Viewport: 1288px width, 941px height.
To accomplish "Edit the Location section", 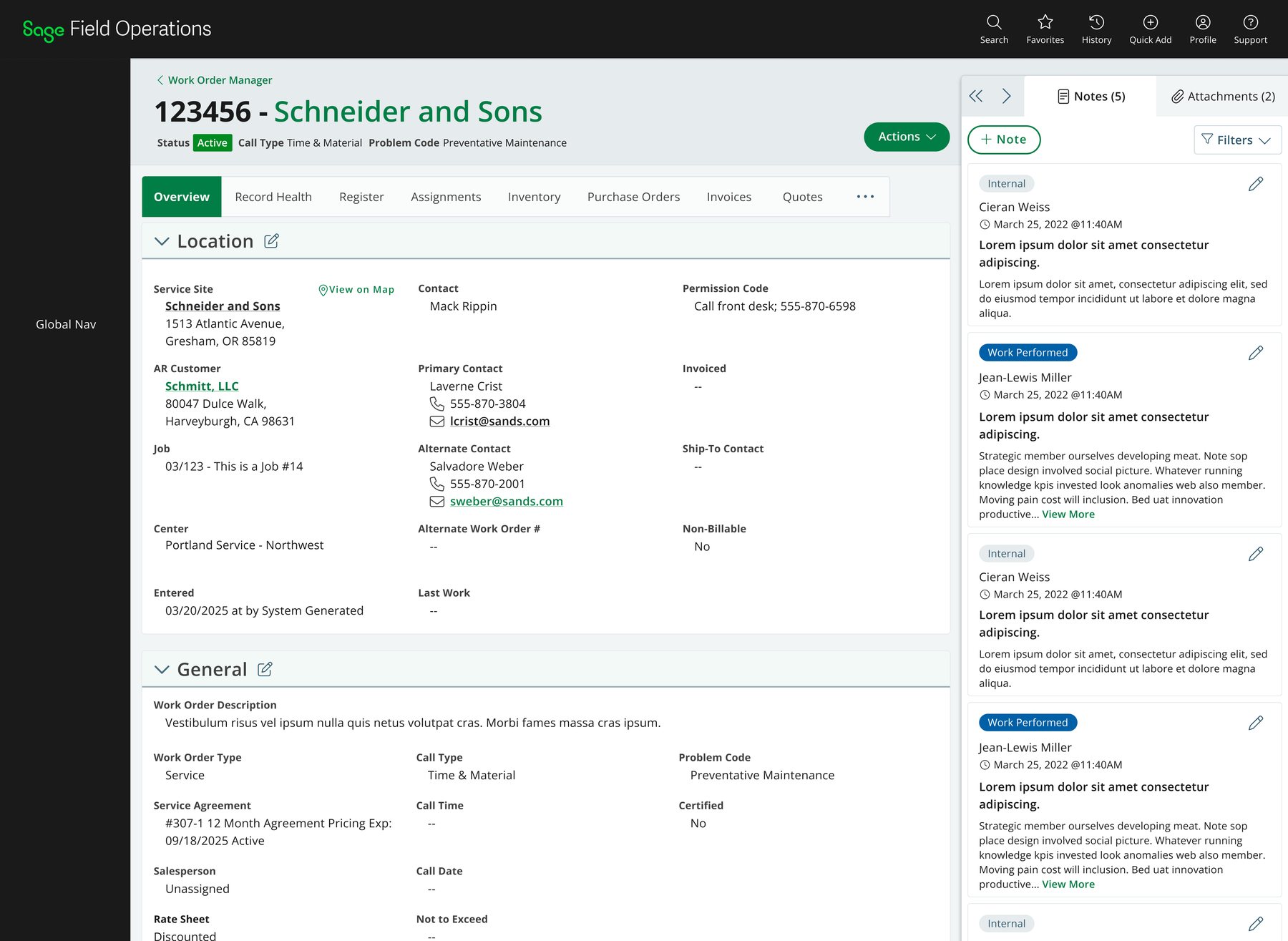I will point(271,241).
